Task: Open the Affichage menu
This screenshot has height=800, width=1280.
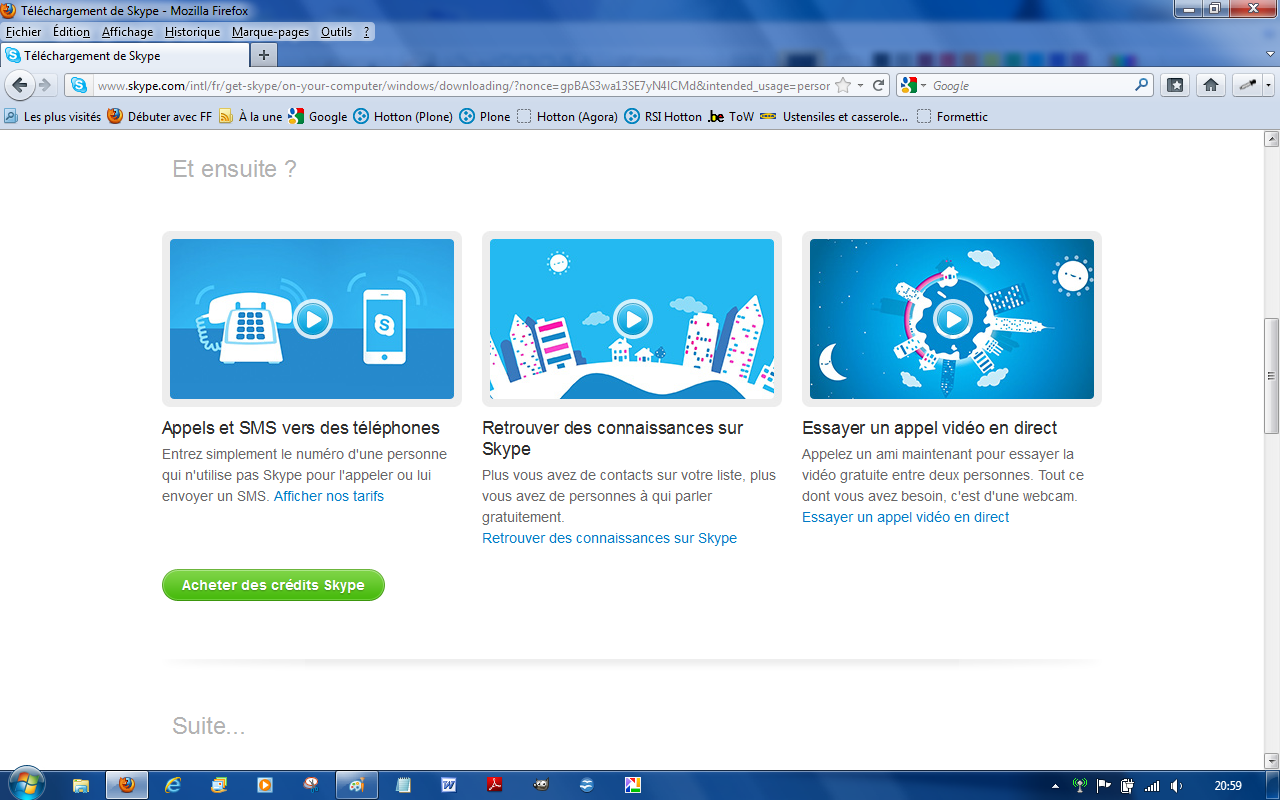Action: pos(128,32)
